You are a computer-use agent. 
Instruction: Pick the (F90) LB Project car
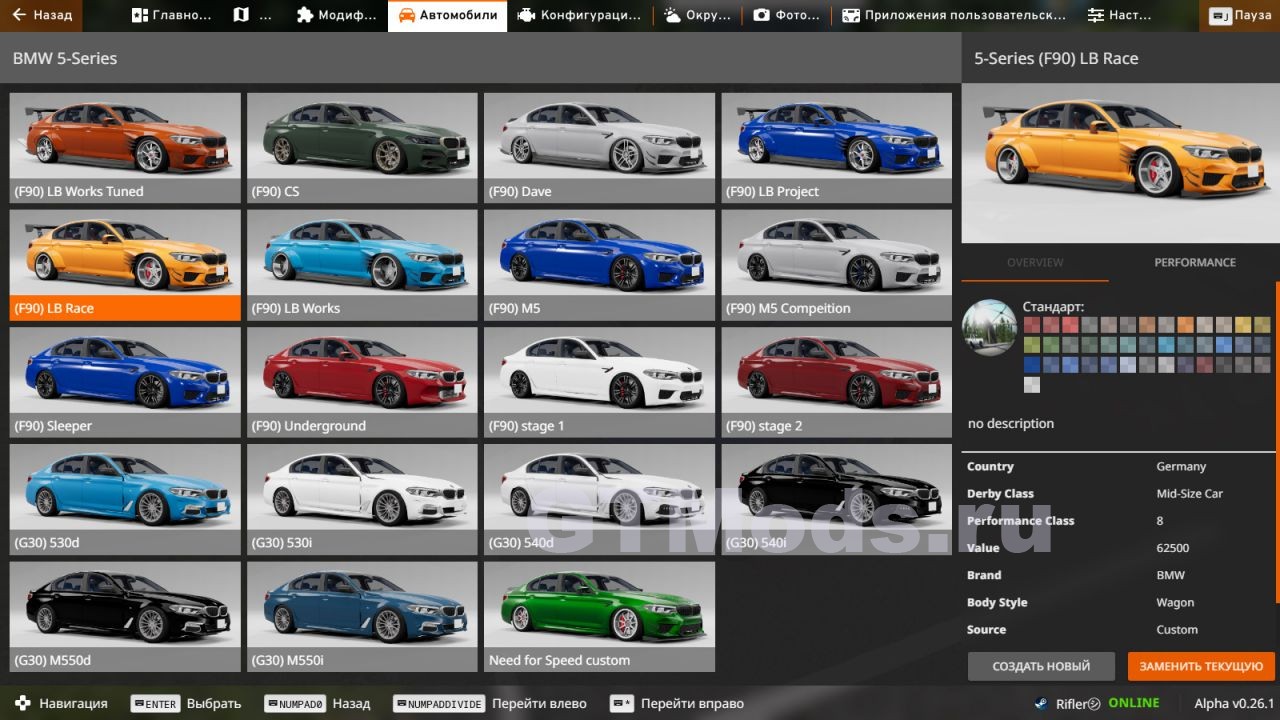pos(836,148)
